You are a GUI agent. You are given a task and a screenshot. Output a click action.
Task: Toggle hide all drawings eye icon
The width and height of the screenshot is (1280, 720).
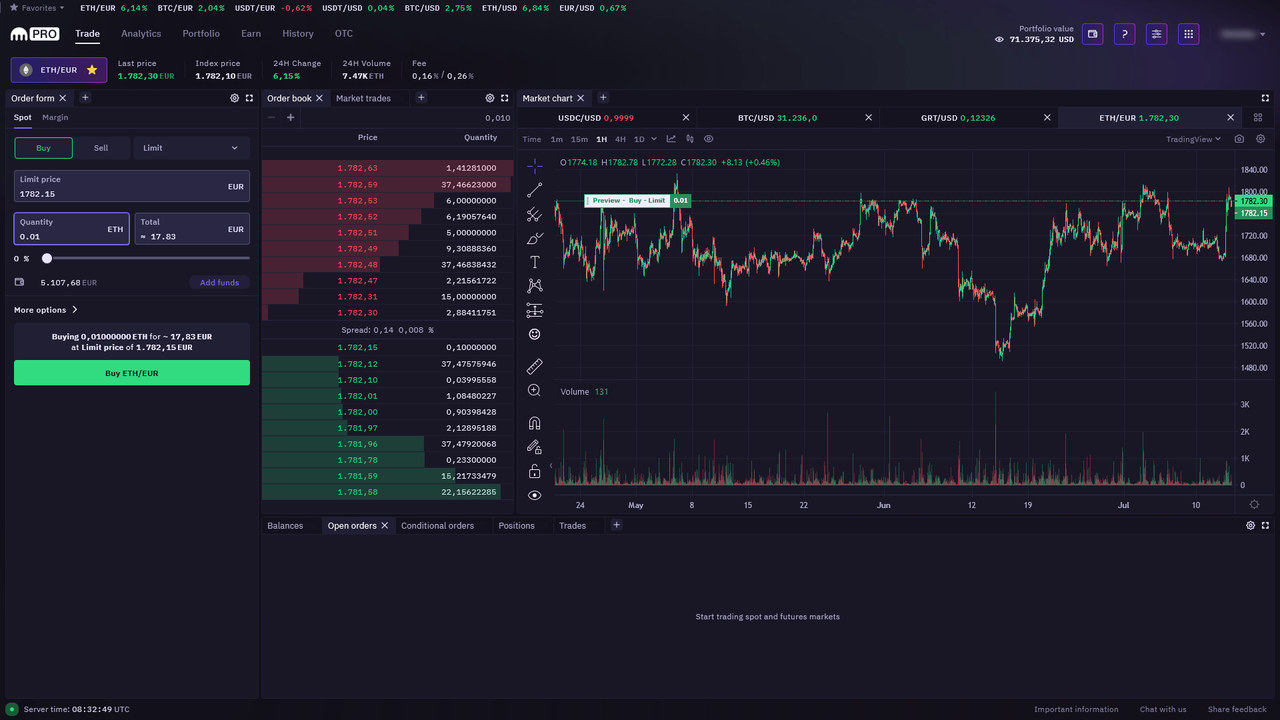pyautogui.click(x=534, y=495)
